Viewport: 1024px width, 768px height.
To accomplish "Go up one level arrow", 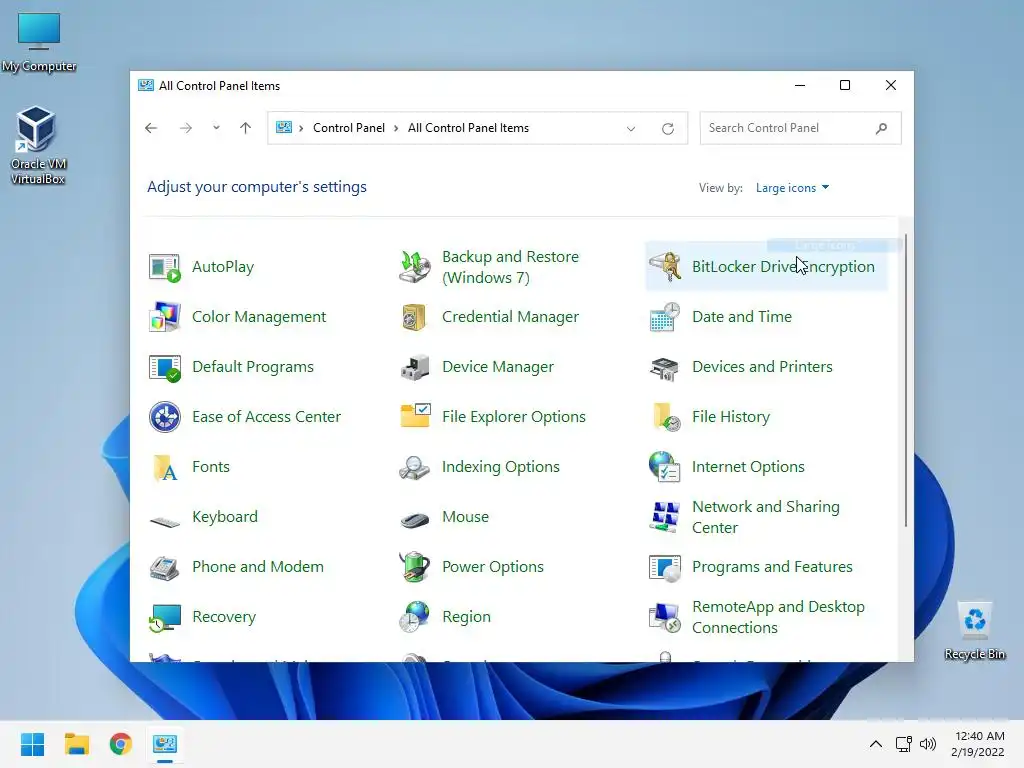I will tap(246, 128).
